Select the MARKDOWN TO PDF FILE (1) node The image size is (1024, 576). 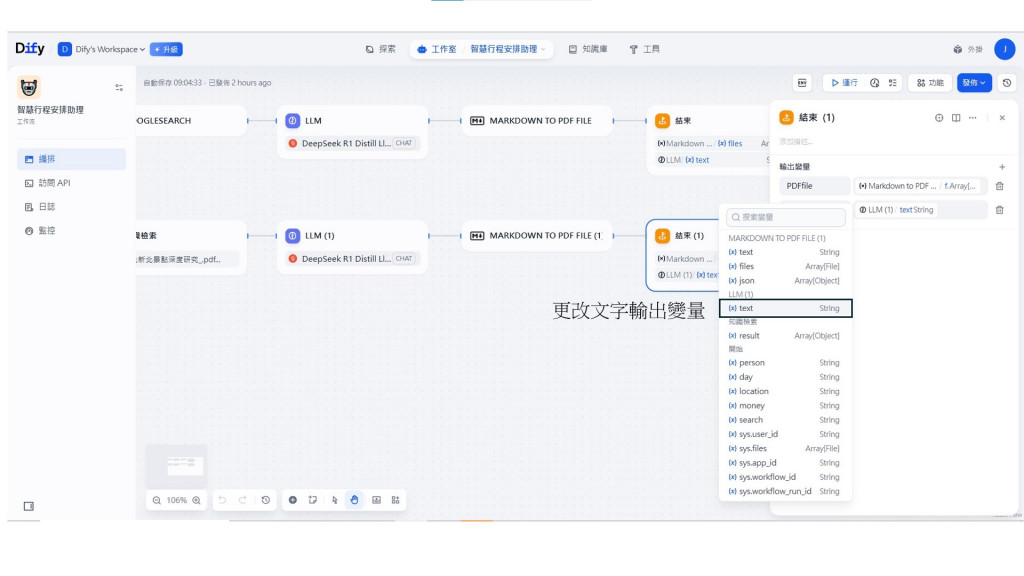point(537,236)
